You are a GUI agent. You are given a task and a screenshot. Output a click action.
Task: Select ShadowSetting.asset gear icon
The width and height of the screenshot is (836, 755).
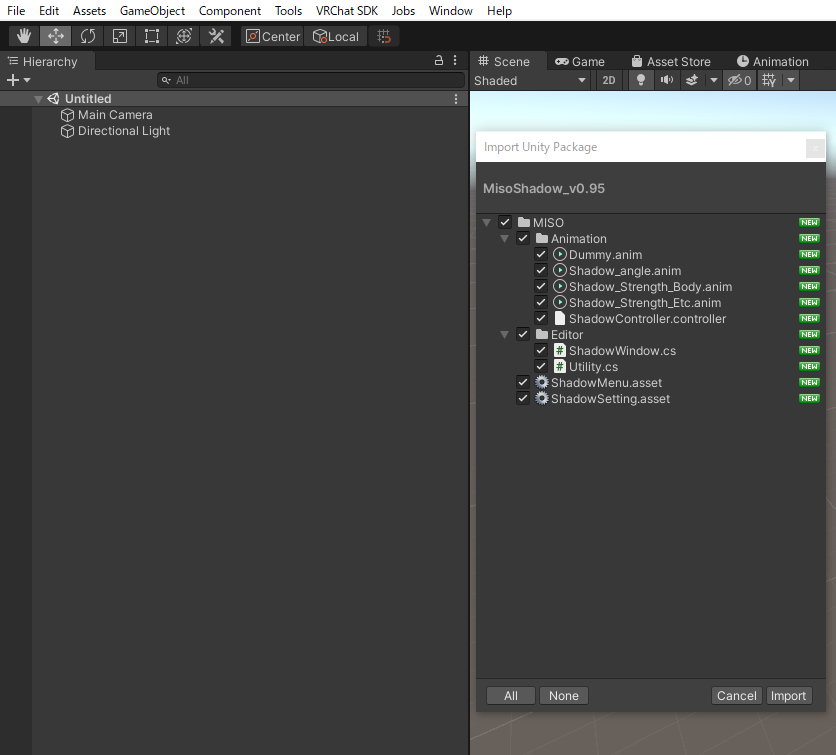542,398
